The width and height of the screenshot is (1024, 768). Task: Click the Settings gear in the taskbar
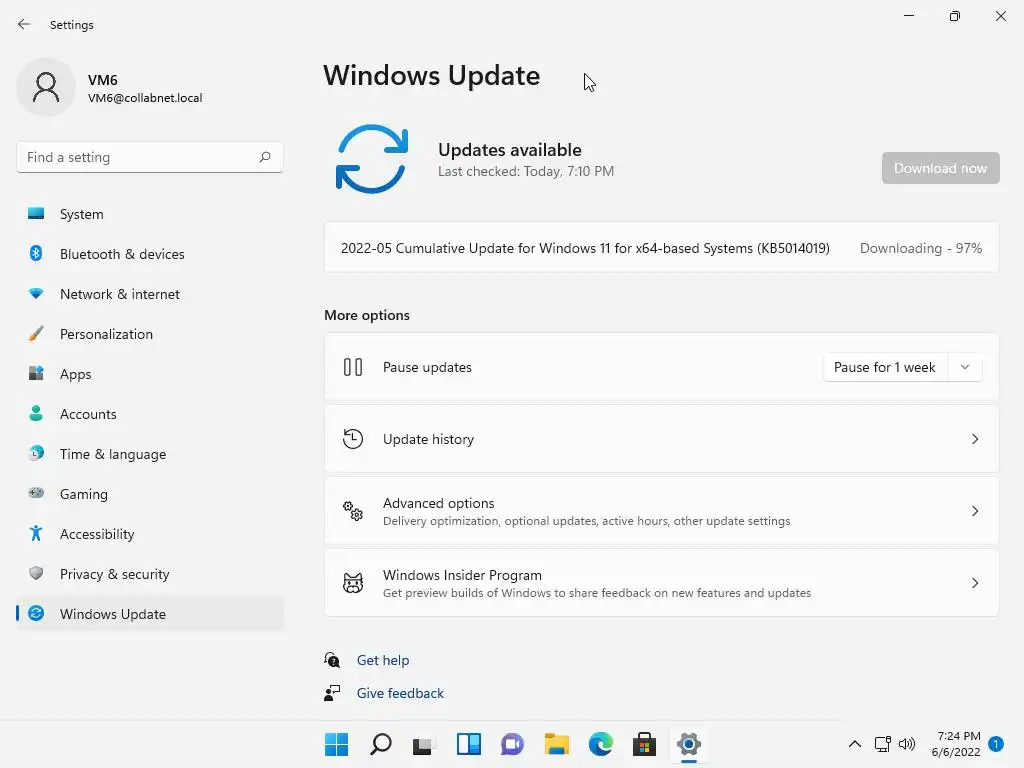(688, 744)
